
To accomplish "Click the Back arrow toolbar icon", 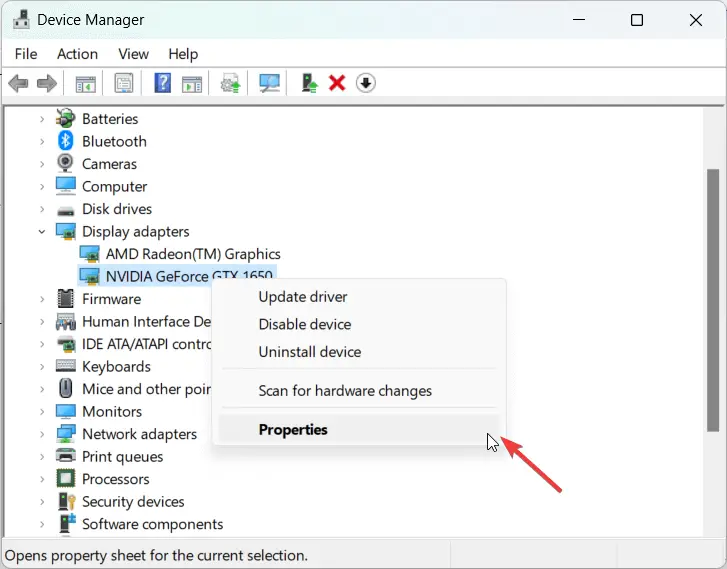I will pyautogui.click(x=19, y=83).
